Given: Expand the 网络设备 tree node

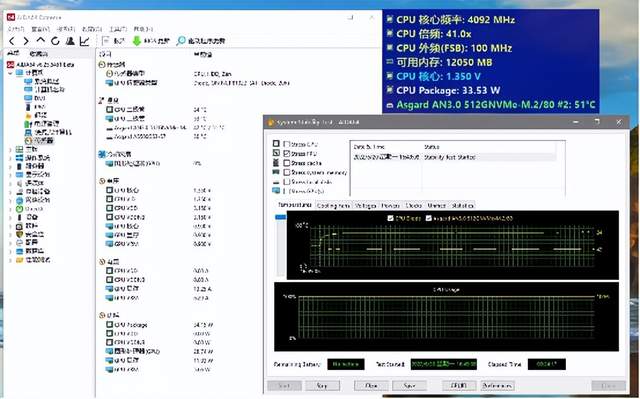Looking at the screenshot, I should pos(10,200).
